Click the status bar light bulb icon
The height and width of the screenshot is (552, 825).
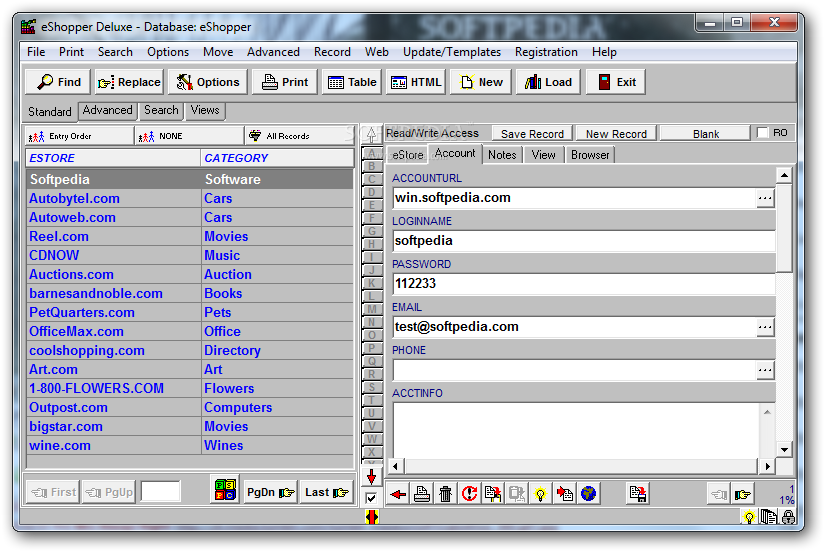(x=749, y=517)
